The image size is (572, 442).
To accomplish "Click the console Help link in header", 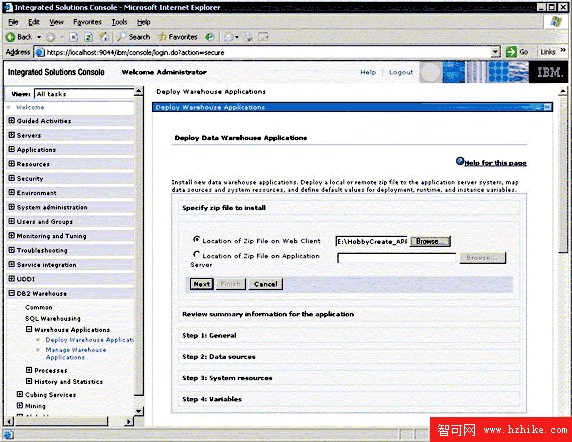I will coord(368,72).
